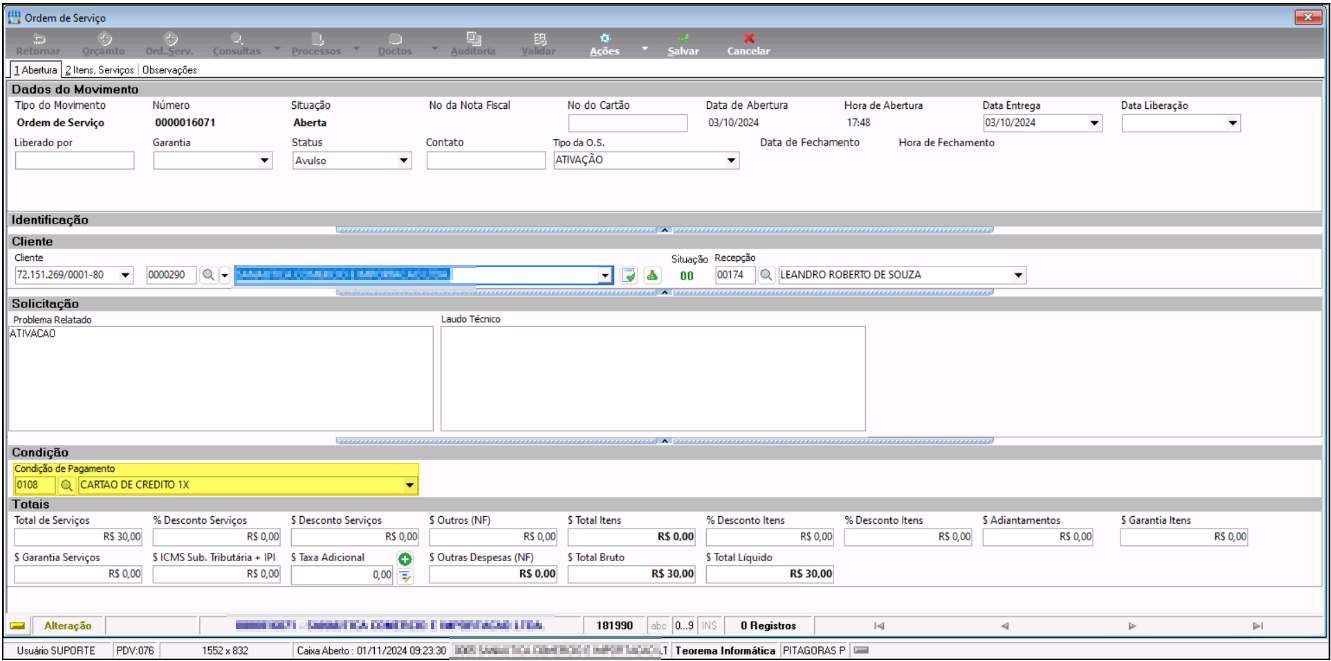The width and height of the screenshot is (1331, 661).
Task: Click the payment condition search magnifier
Action: (68, 485)
